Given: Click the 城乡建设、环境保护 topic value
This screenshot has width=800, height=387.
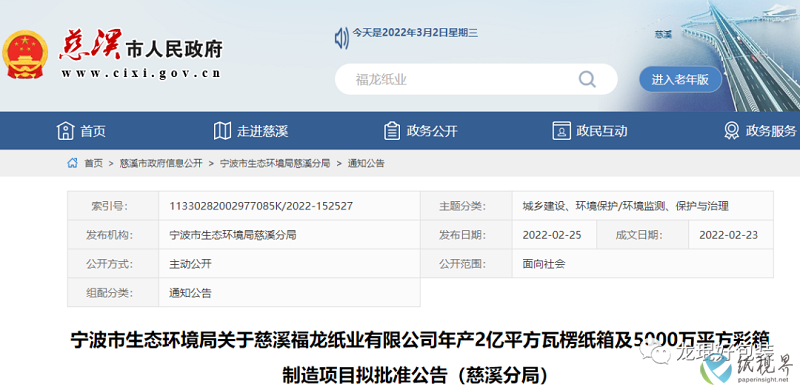Looking at the screenshot, I should click(x=626, y=206).
